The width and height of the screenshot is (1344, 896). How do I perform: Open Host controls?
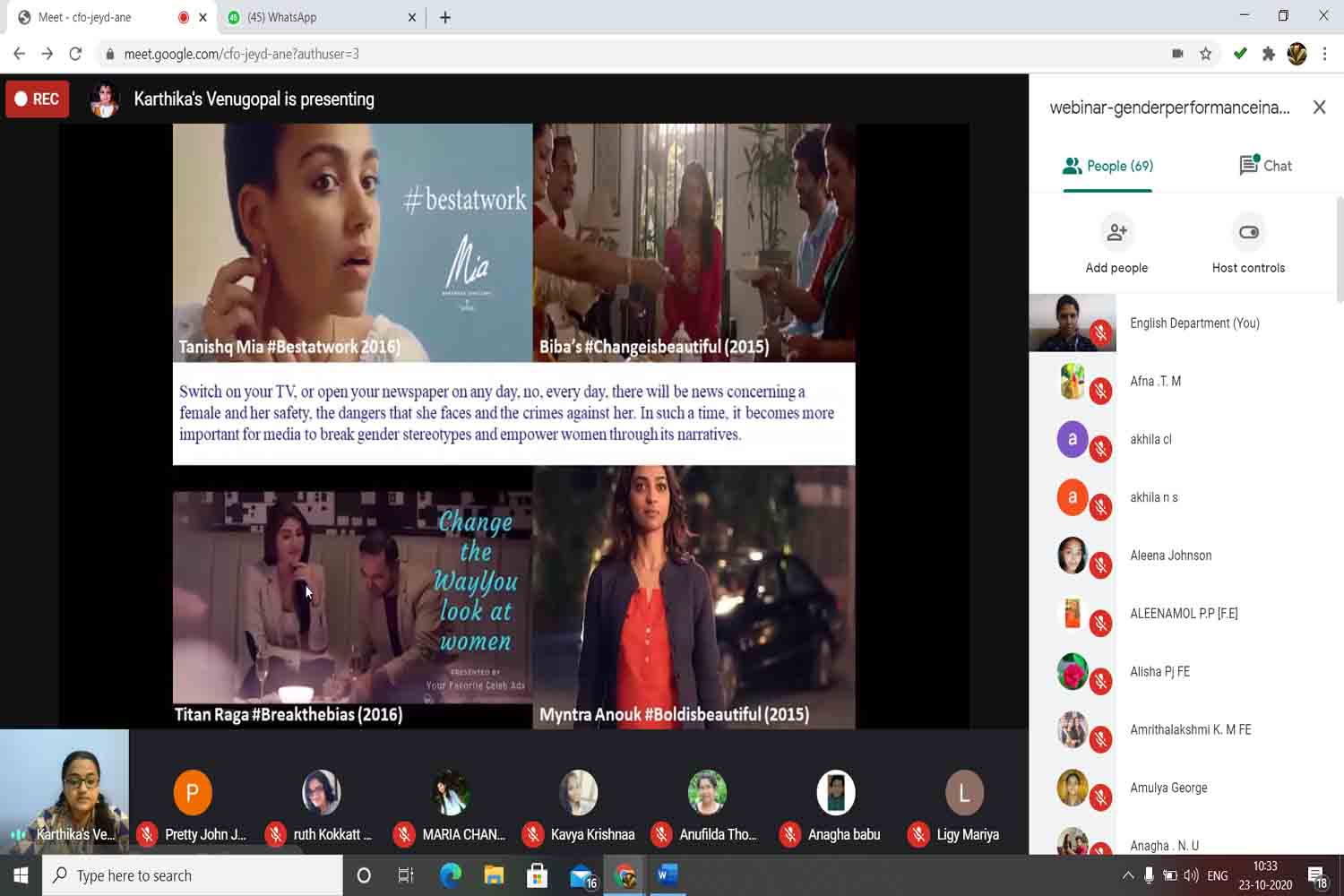(1247, 244)
